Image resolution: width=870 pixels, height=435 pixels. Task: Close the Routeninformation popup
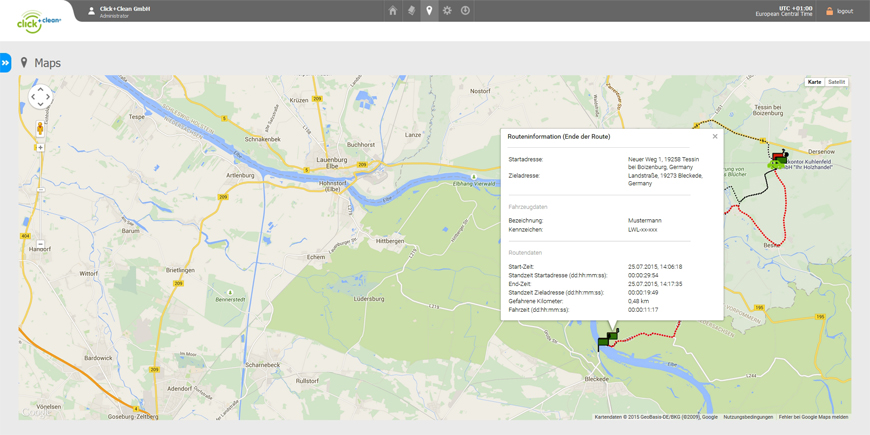point(715,136)
